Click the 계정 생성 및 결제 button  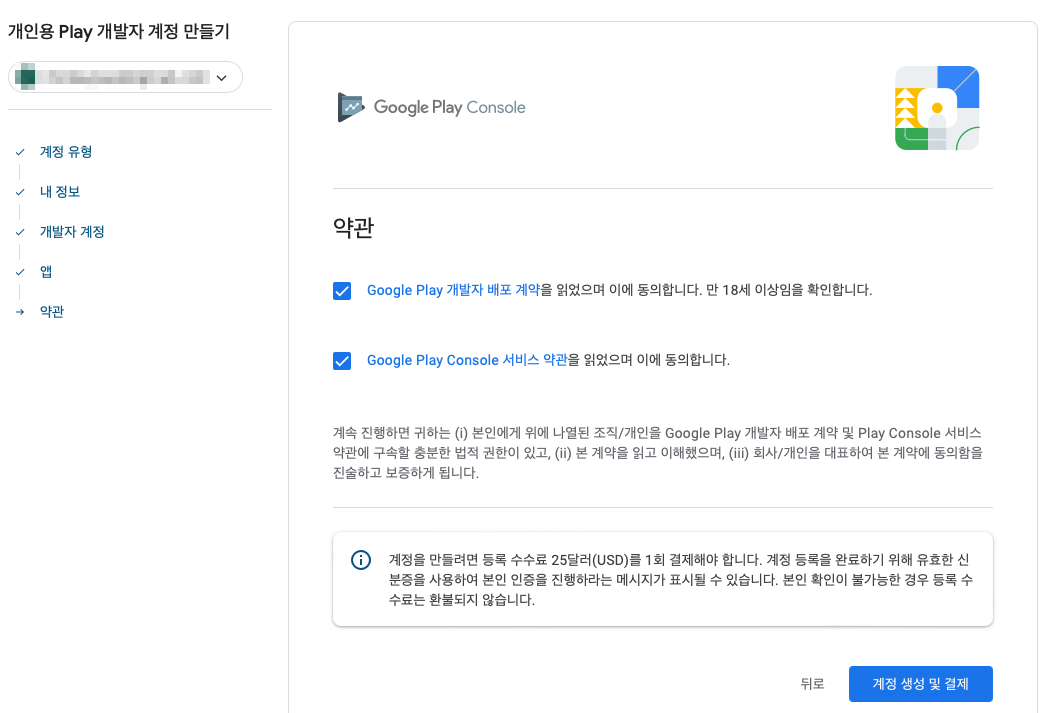pos(920,684)
